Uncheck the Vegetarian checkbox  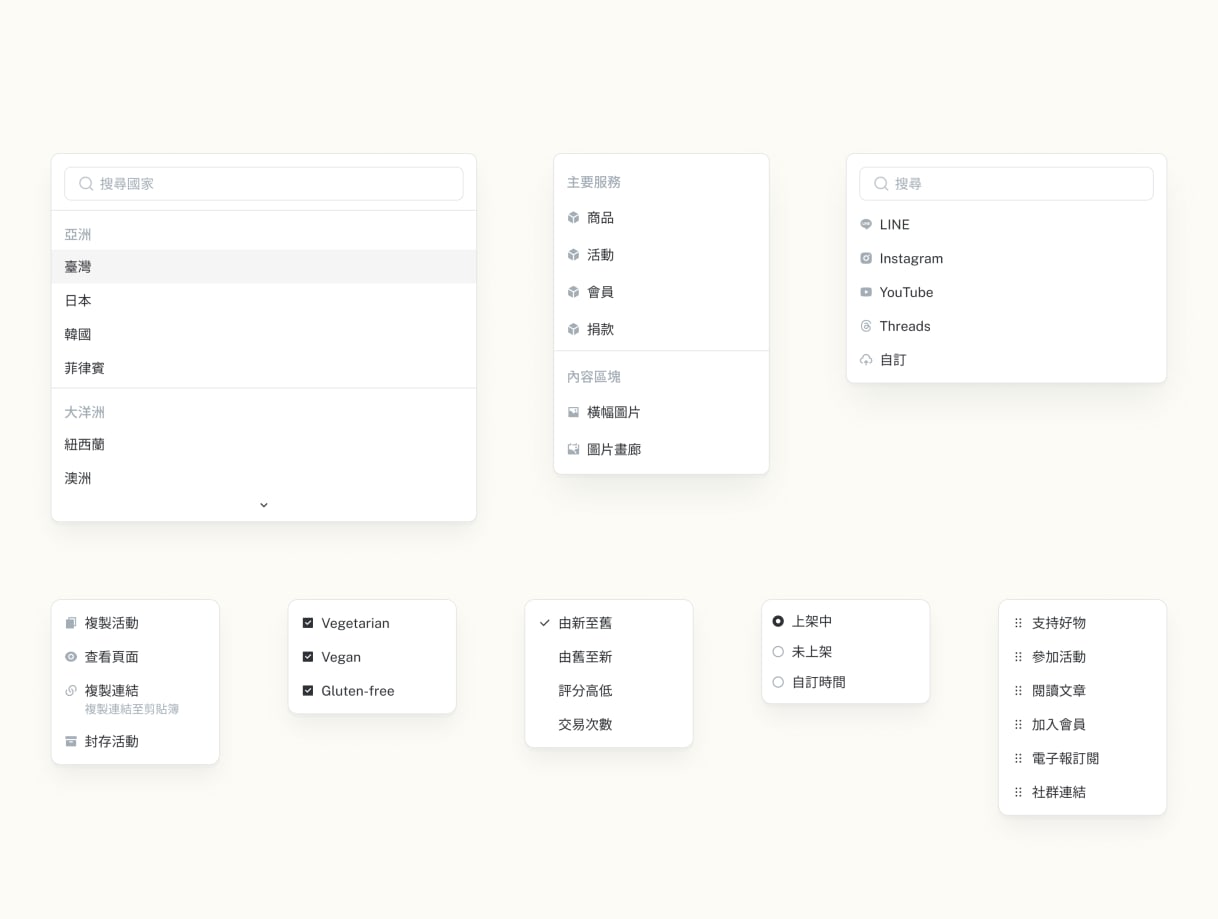click(x=308, y=622)
